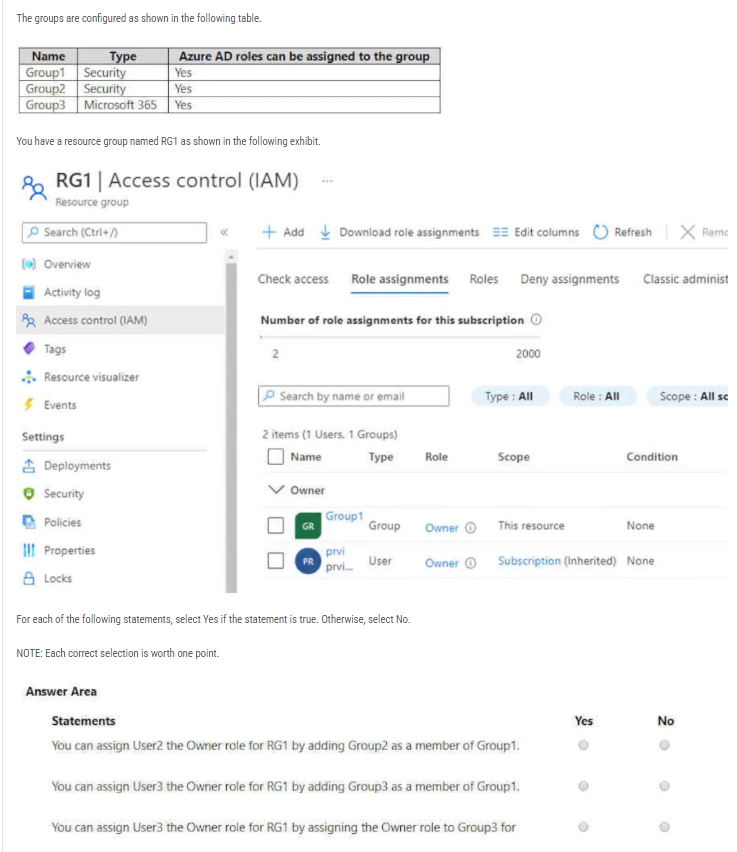
Task: Click the Overview icon in the sidebar
Action: pos(29,264)
